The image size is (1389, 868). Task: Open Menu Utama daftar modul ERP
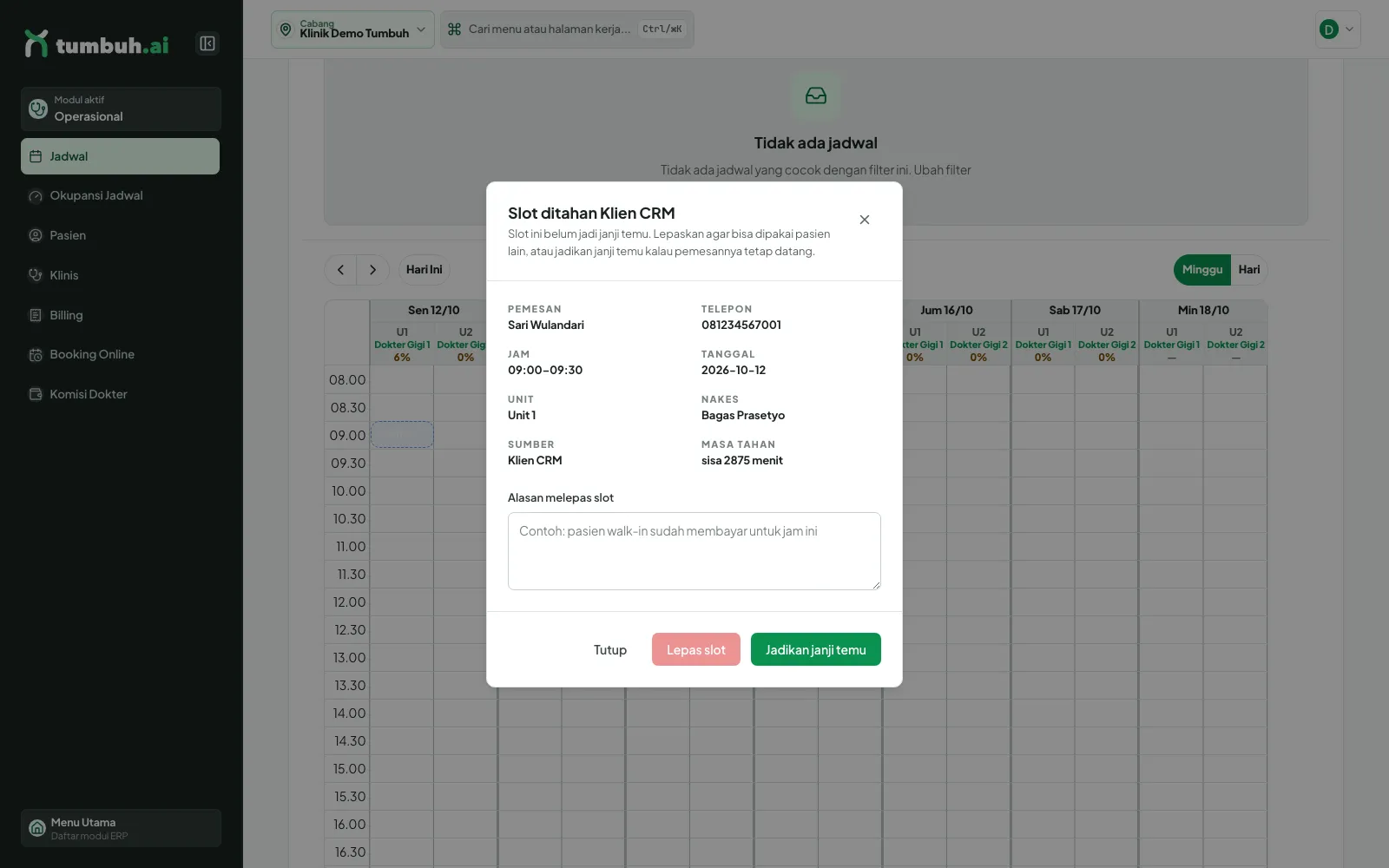click(x=121, y=828)
